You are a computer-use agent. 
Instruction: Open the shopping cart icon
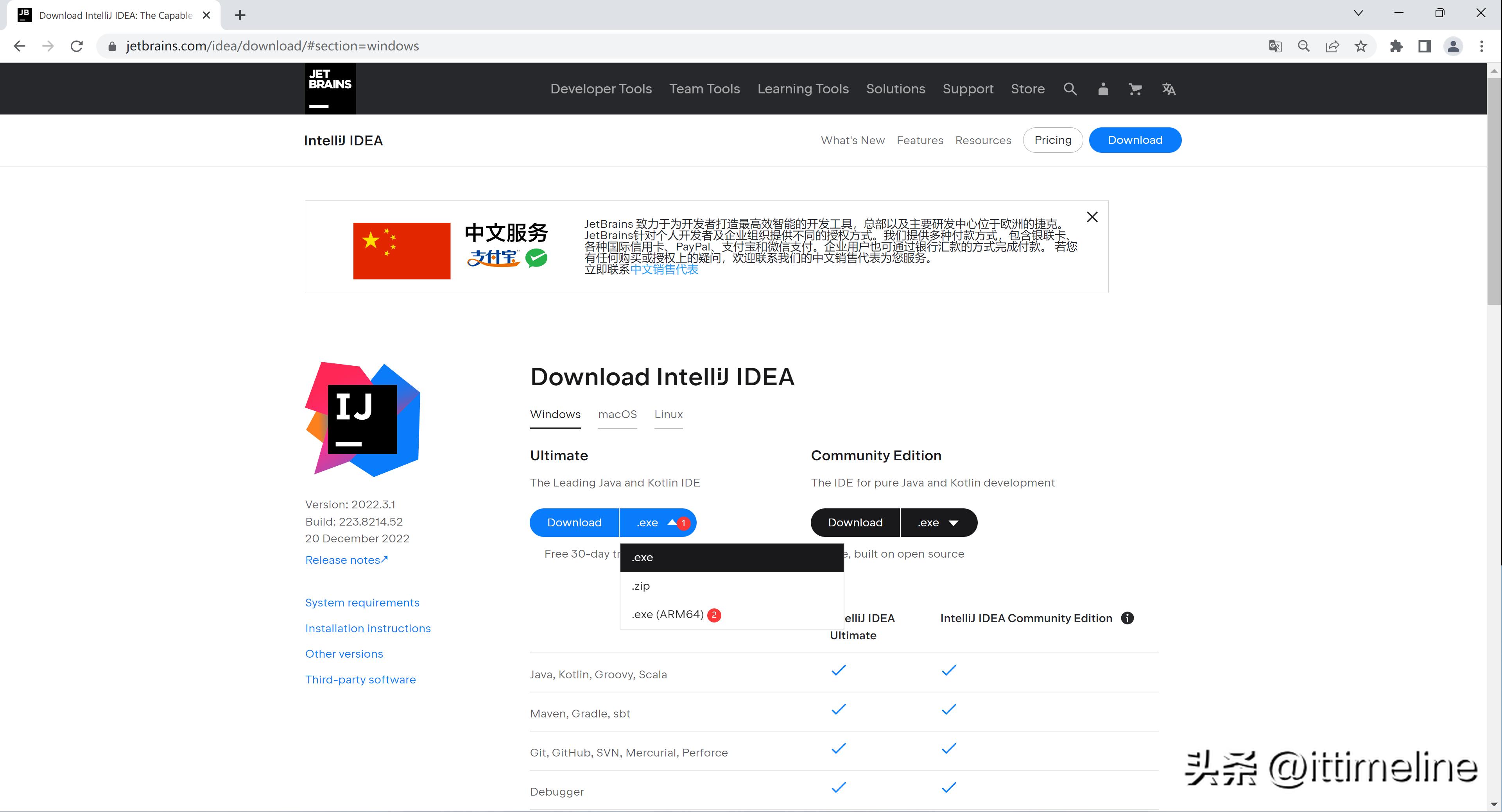click(1135, 89)
